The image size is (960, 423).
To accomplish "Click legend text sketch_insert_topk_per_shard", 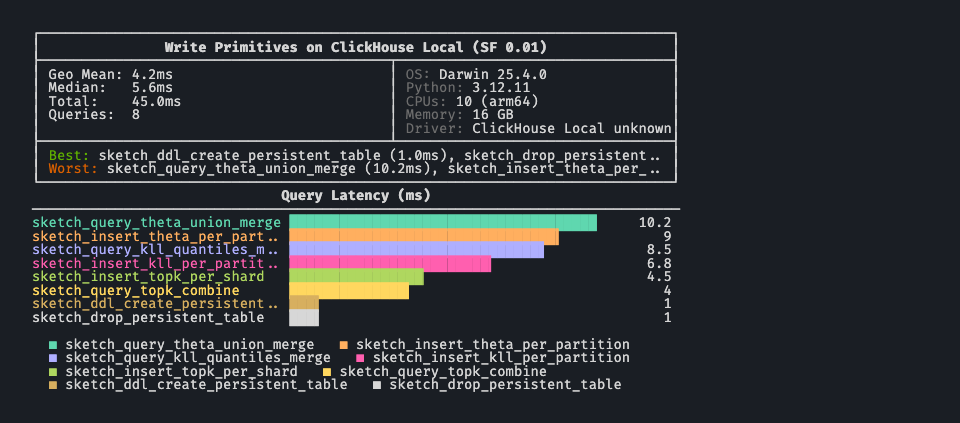I will [181, 372].
